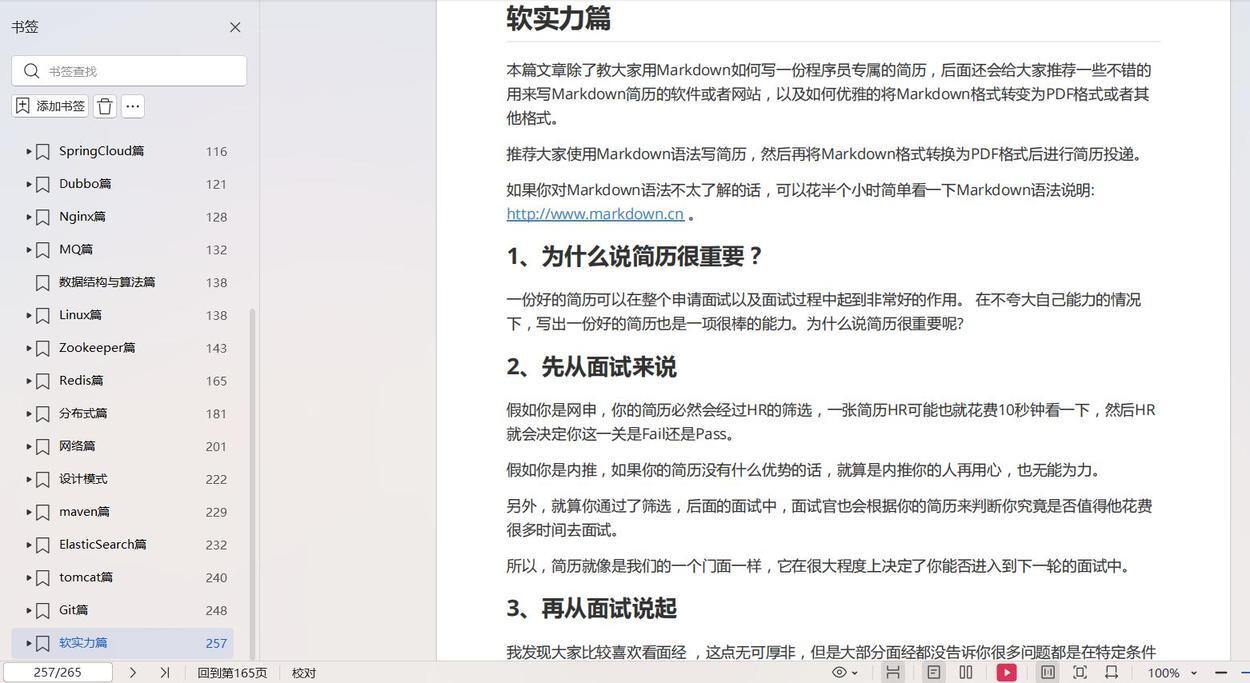Expand the 设计模式 bookmark
This screenshot has width=1250, height=683.
(28, 479)
